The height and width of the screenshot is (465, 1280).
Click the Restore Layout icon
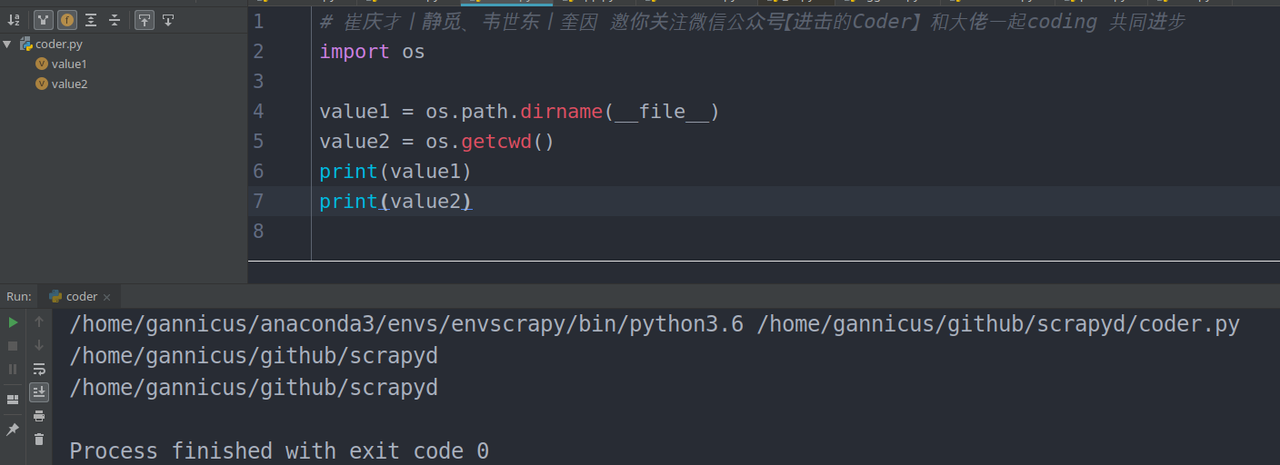[13, 399]
